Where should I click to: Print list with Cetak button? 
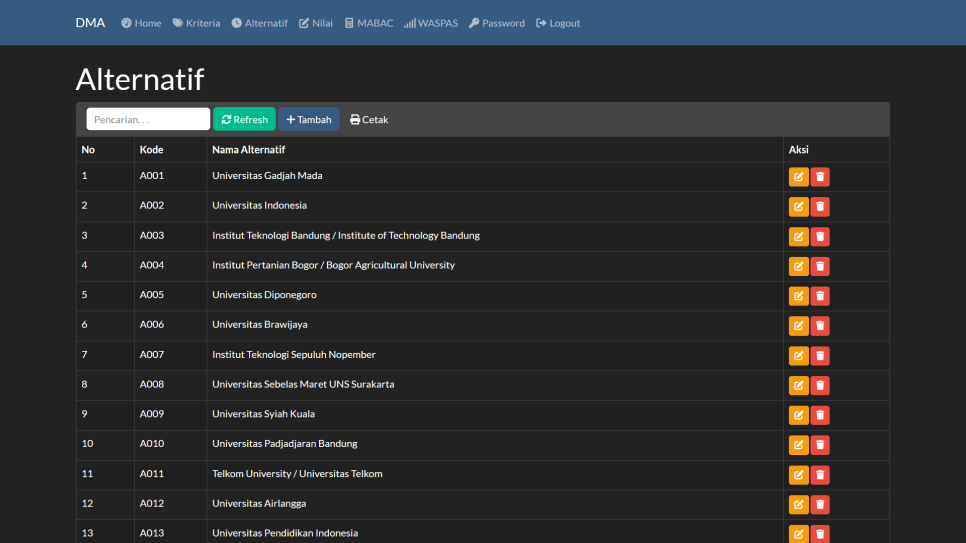[x=369, y=119]
